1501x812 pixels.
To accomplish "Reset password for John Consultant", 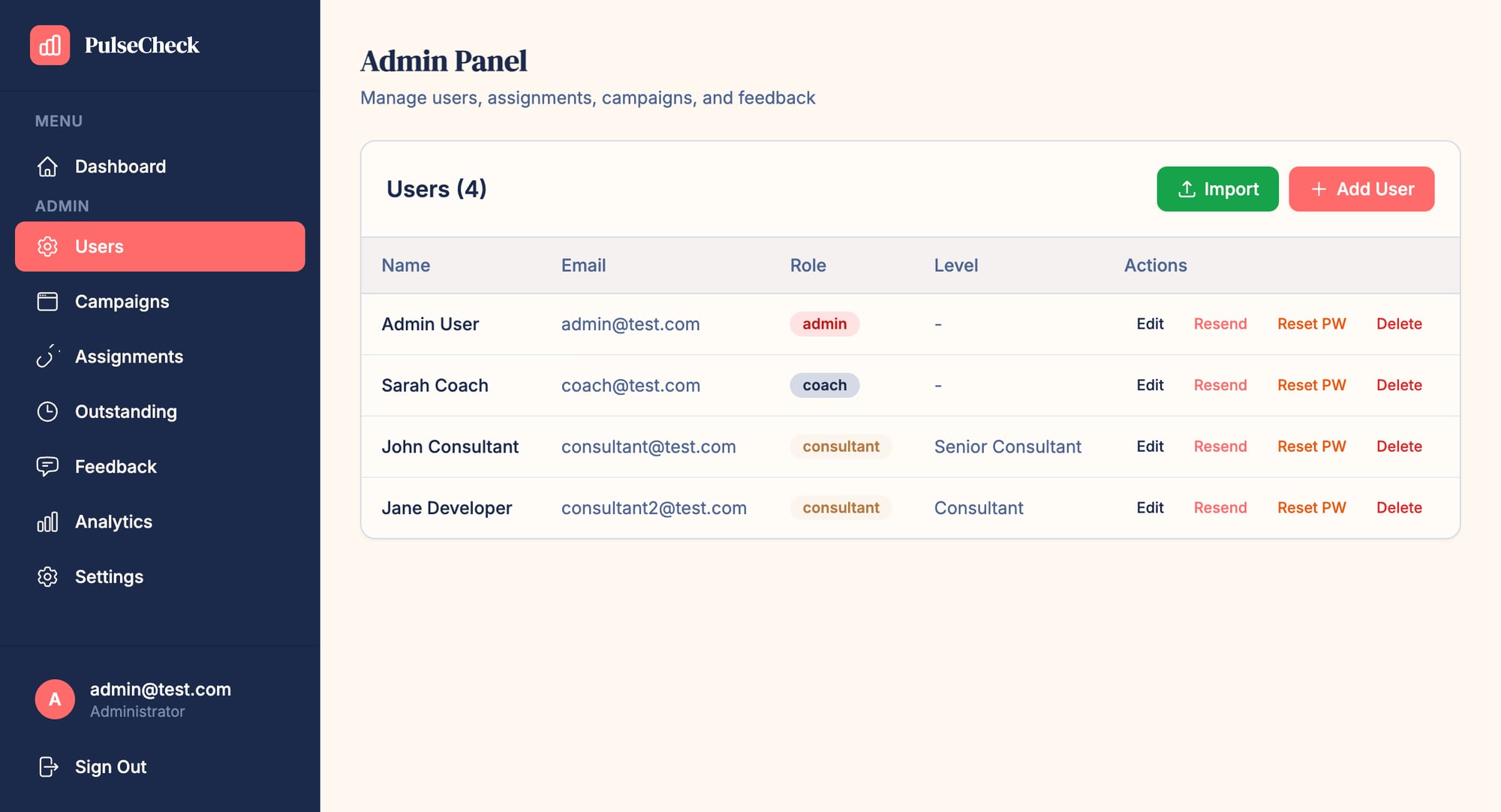I will click(1311, 446).
